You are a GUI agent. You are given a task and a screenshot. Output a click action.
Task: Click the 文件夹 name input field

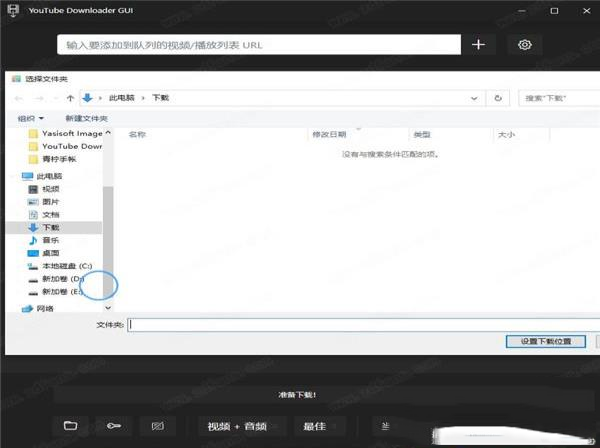pos(360,324)
